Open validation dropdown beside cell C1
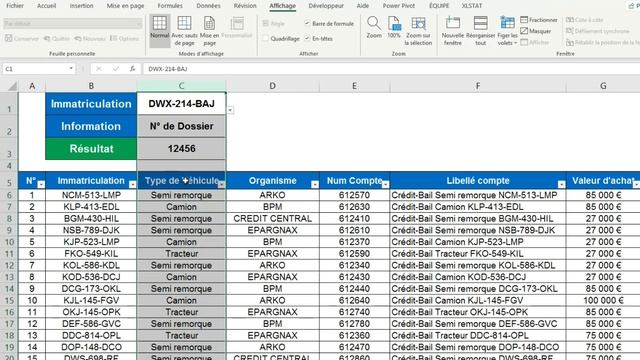Image resolution: width=640 pixels, height=360 pixels. tap(231, 110)
